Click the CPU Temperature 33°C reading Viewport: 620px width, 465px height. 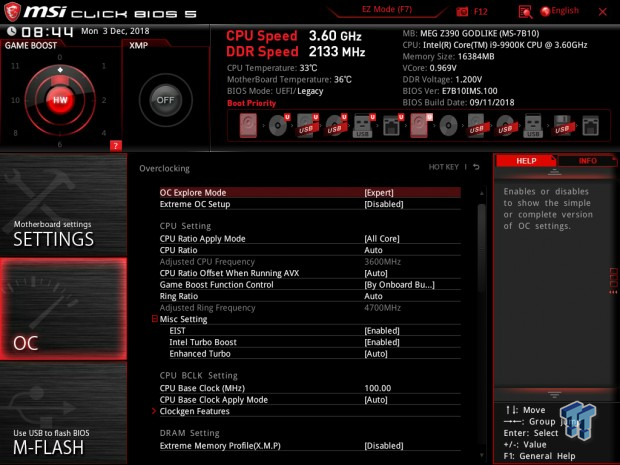[272, 68]
